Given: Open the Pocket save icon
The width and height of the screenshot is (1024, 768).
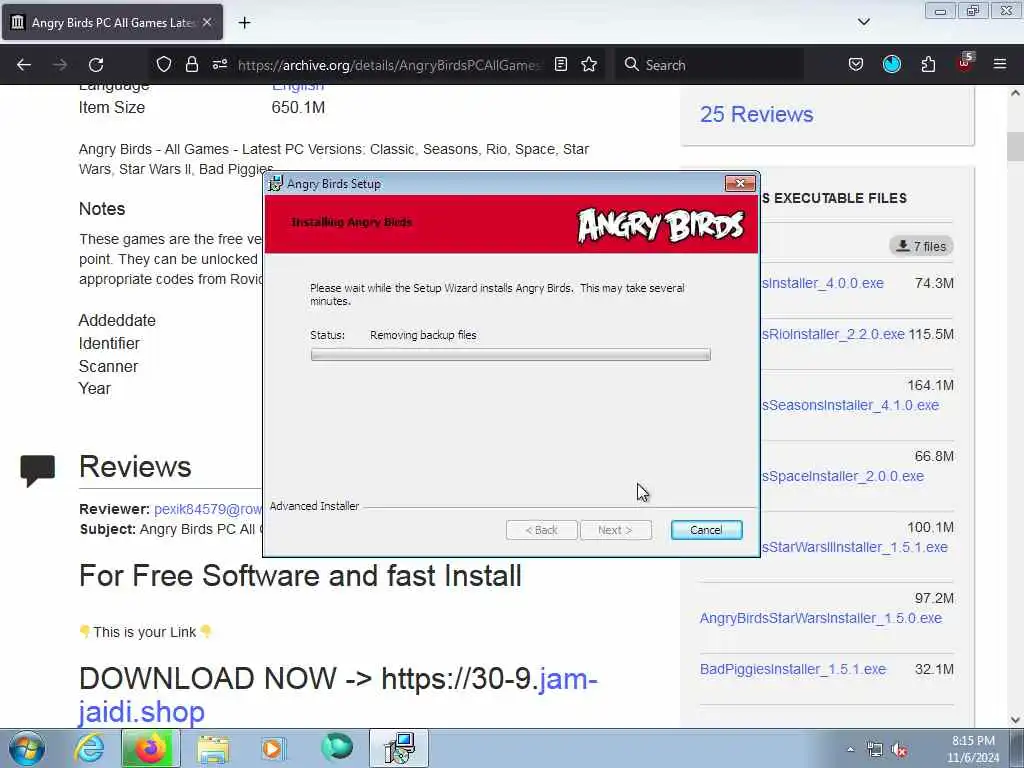Looking at the screenshot, I should 856,64.
